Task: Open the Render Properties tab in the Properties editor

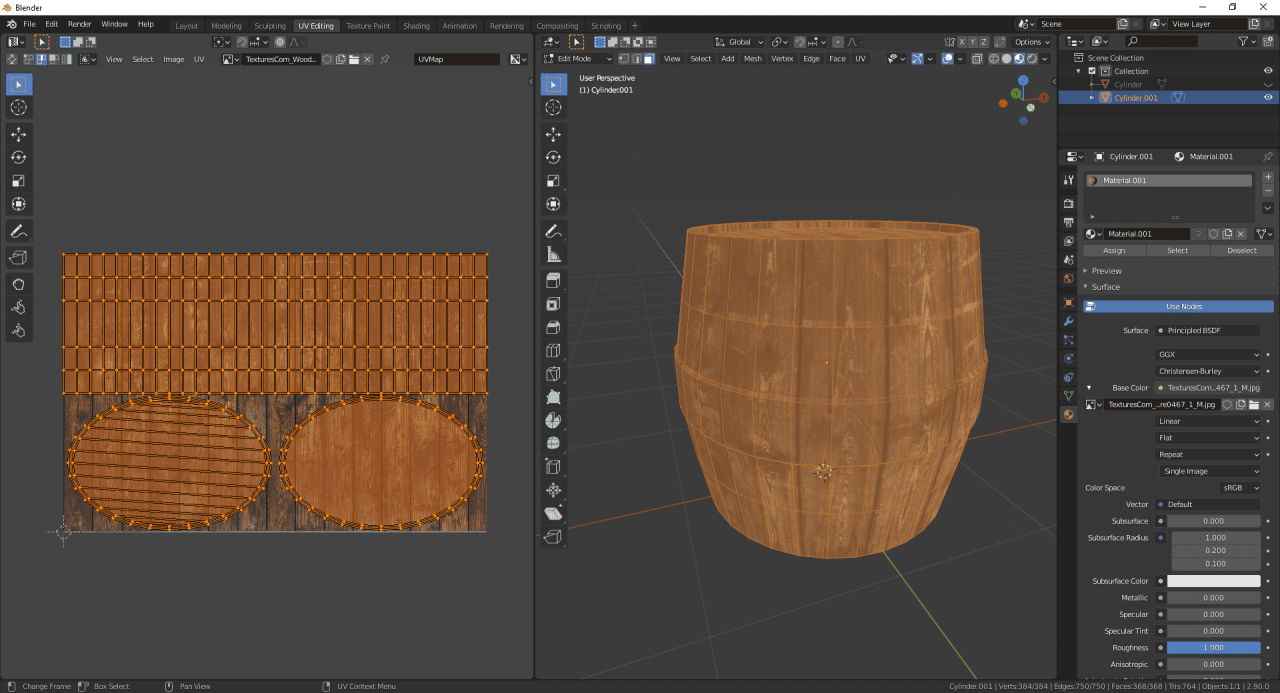Action: (x=1069, y=202)
